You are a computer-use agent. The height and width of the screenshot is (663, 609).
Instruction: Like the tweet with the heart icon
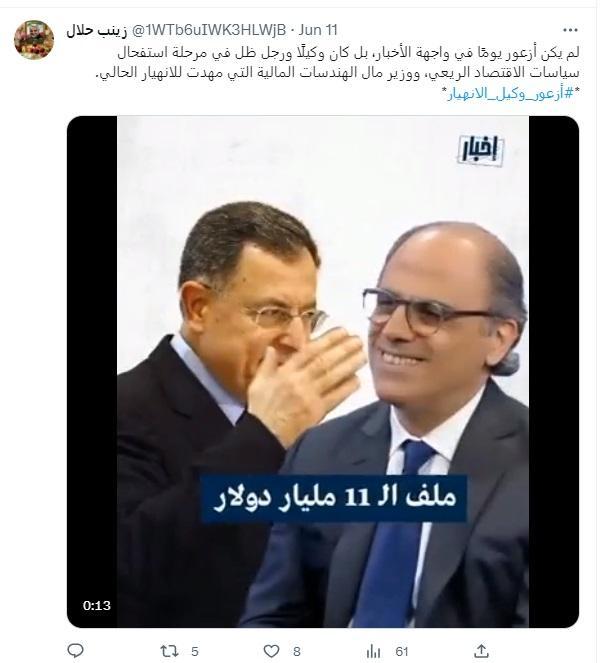(272, 651)
